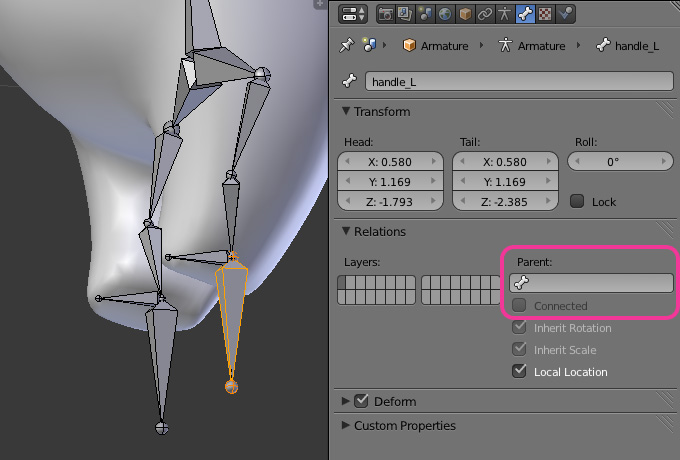Toggle the Connected checkbox
This screenshot has height=460, width=680.
tap(519, 305)
